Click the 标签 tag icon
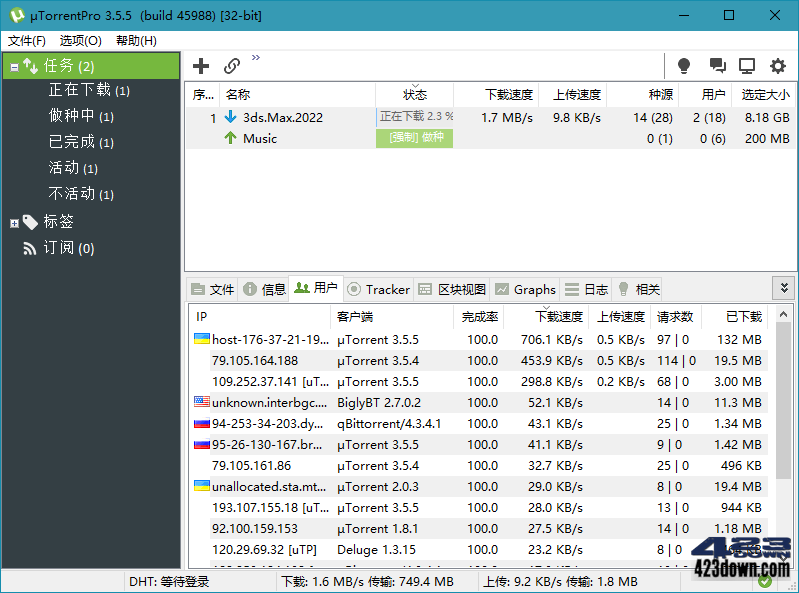799x593 pixels. click(30, 222)
